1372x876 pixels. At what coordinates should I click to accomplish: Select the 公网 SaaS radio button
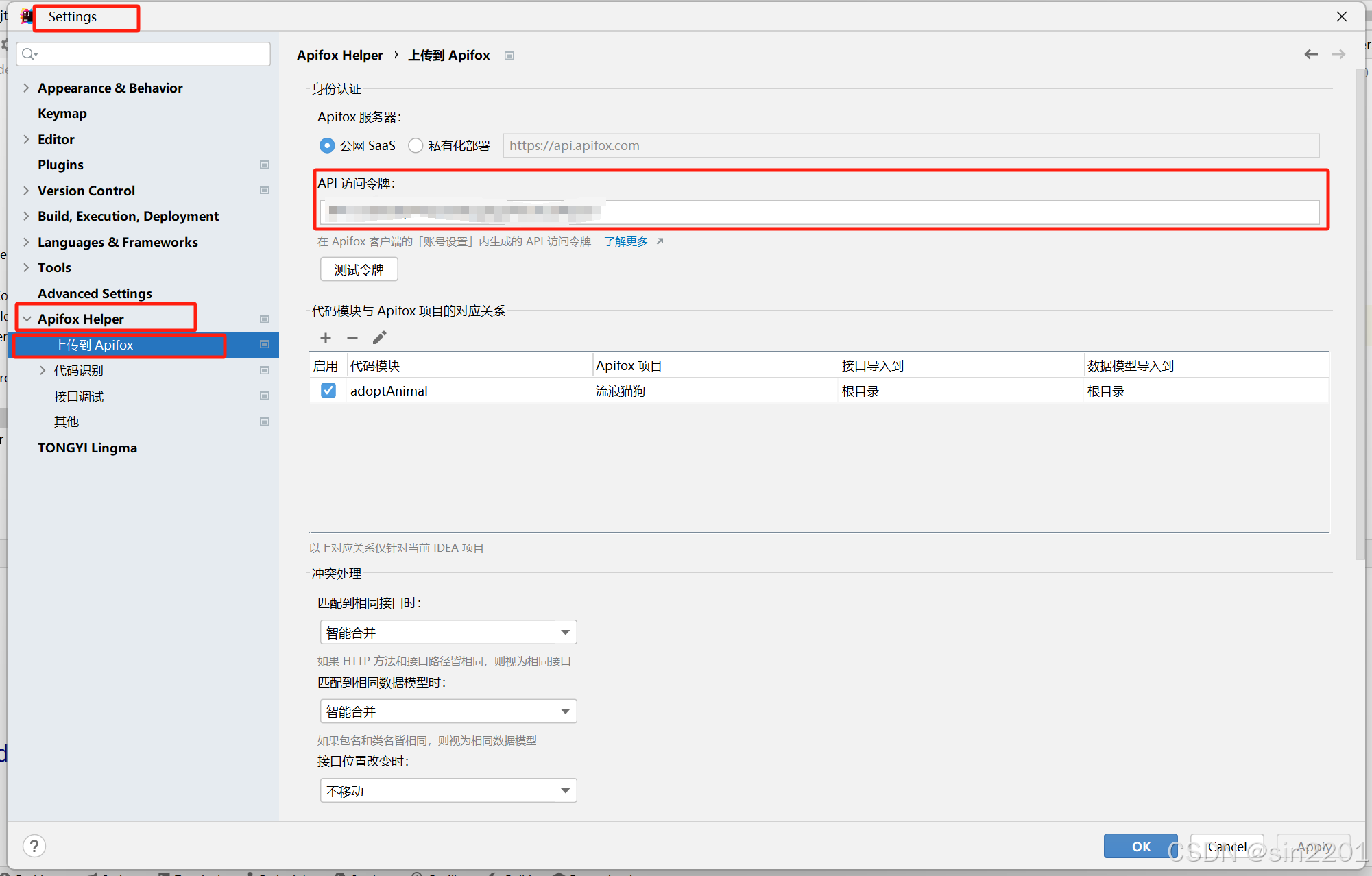tap(328, 145)
